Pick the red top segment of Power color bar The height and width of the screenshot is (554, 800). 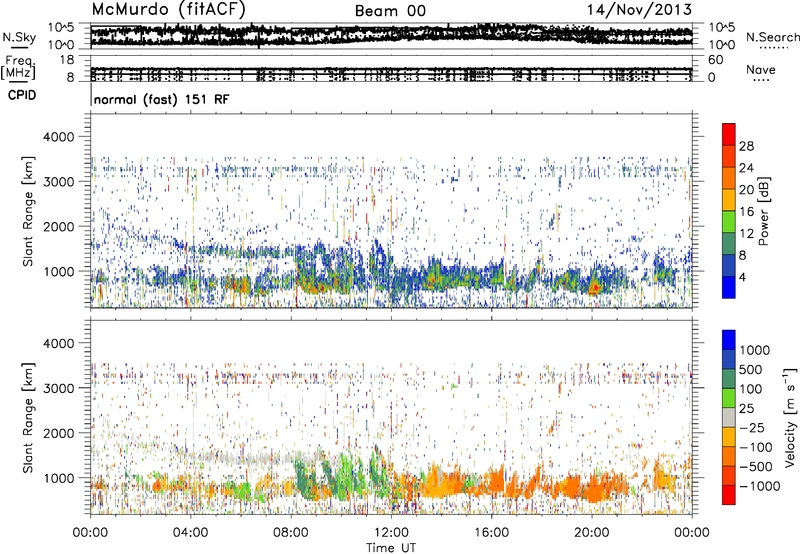tap(729, 134)
